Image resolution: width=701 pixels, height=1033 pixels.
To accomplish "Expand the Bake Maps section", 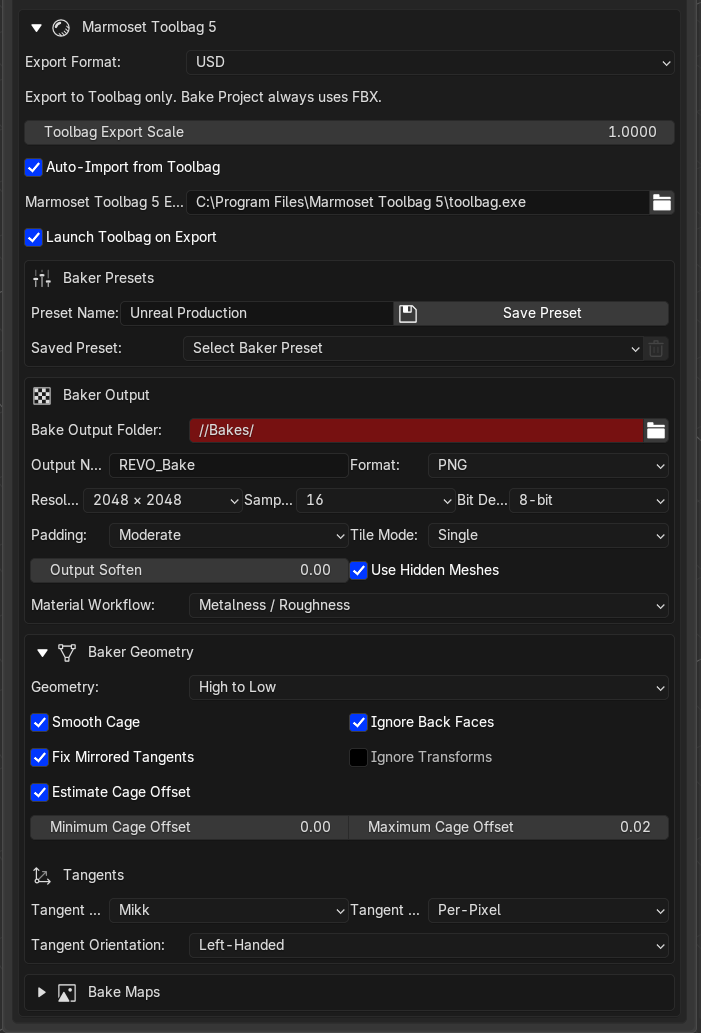I will pyautogui.click(x=42, y=992).
